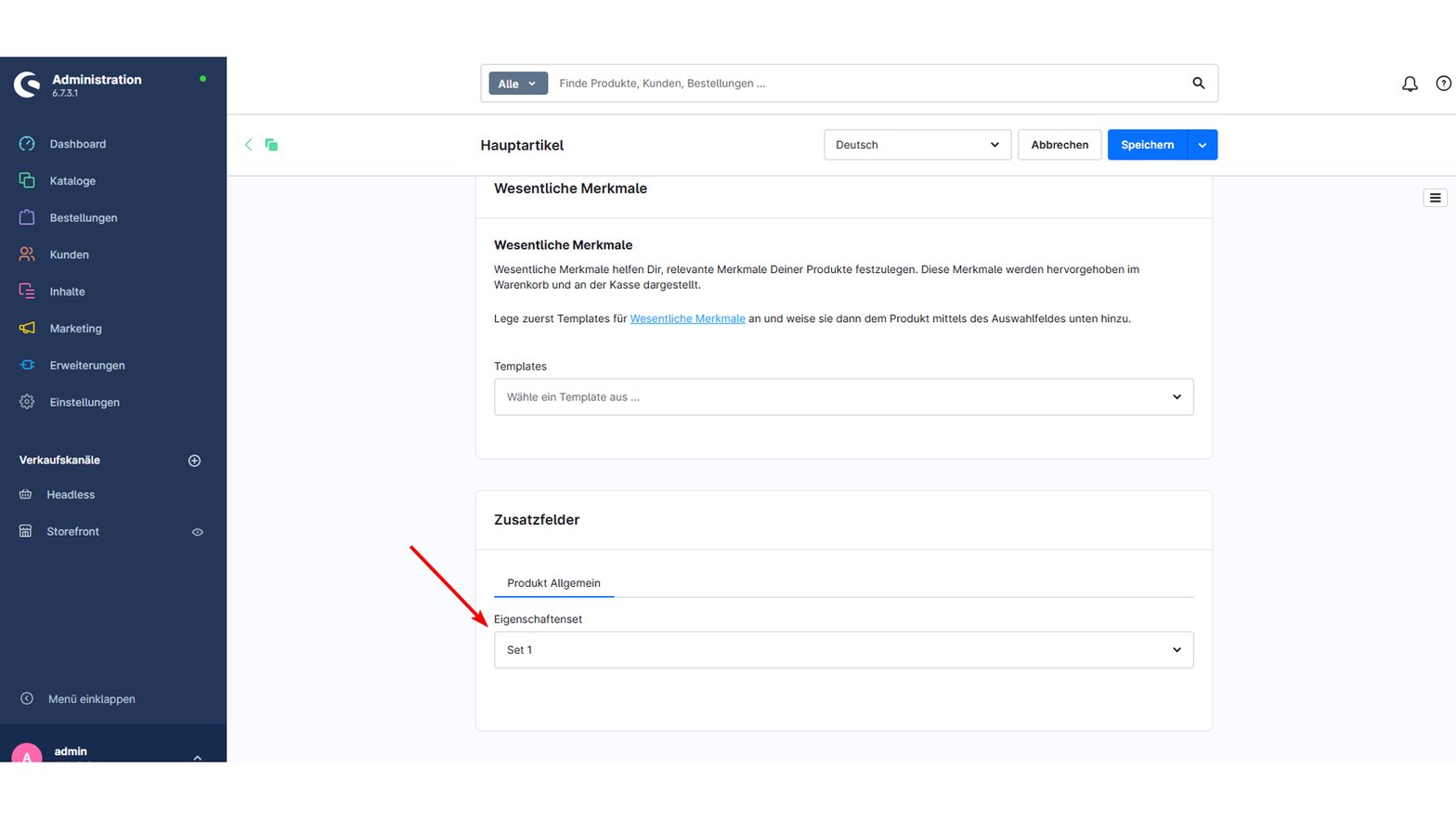The image size is (1456, 819).
Task: Select the Produkt Allgemein tab
Action: (553, 583)
